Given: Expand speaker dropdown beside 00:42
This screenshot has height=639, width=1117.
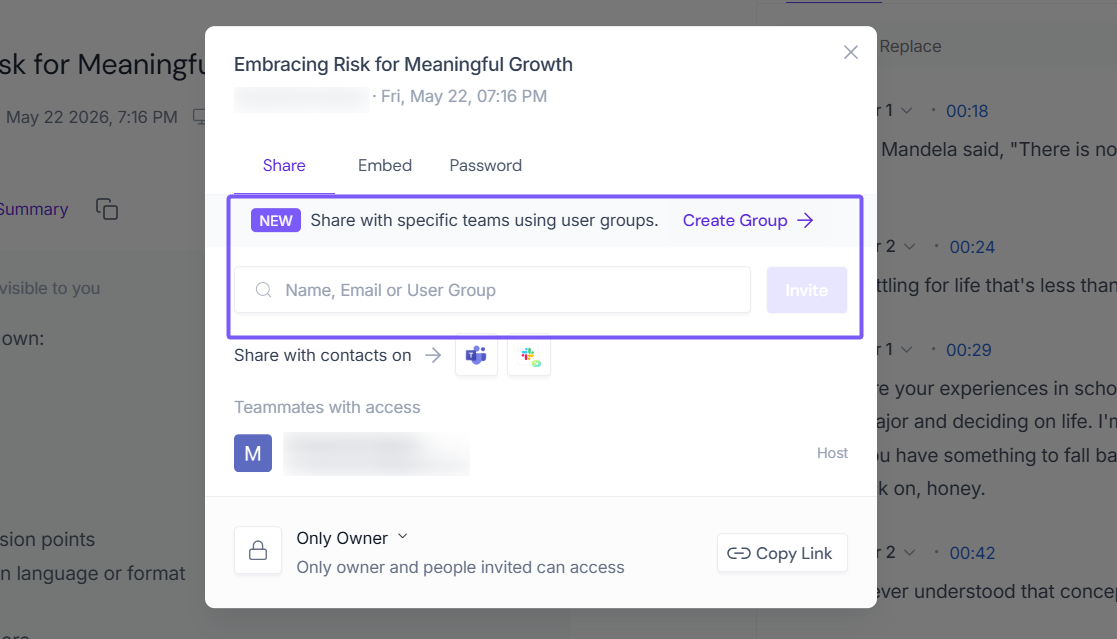Looking at the screenshot, I should (910, 552).
